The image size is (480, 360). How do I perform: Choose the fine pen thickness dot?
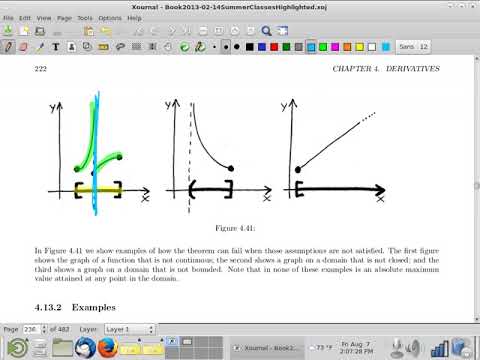coord(214,47)
